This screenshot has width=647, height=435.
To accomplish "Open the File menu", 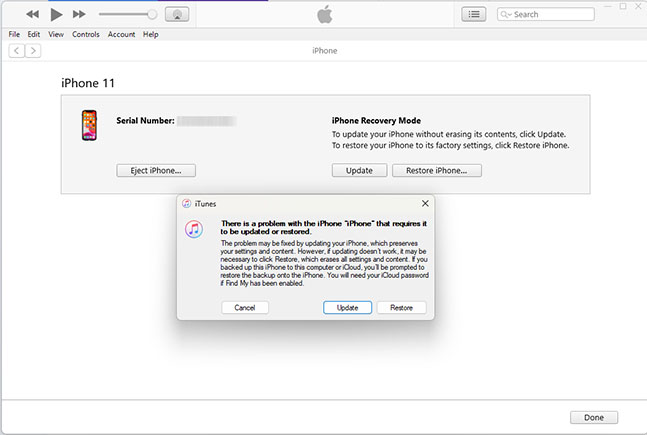I will (x=14, y=34).
